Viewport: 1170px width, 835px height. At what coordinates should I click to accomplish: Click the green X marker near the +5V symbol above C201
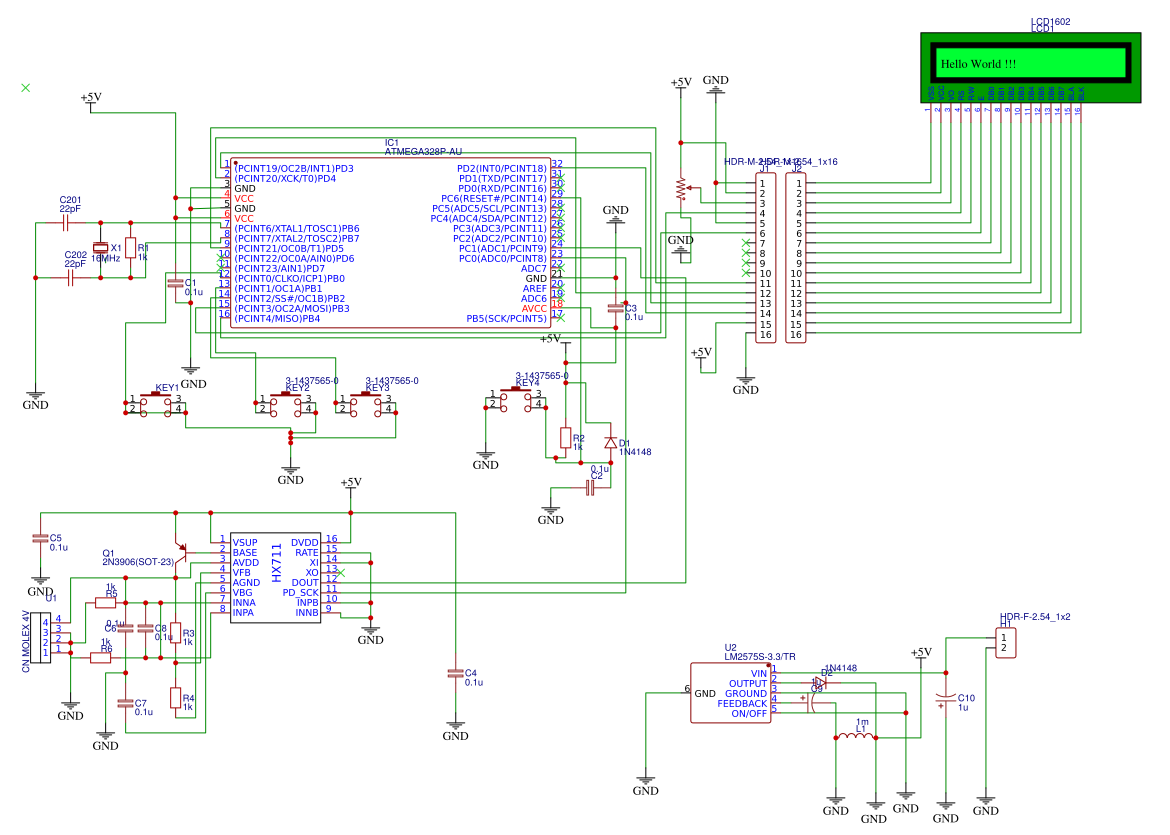[25, 88]
